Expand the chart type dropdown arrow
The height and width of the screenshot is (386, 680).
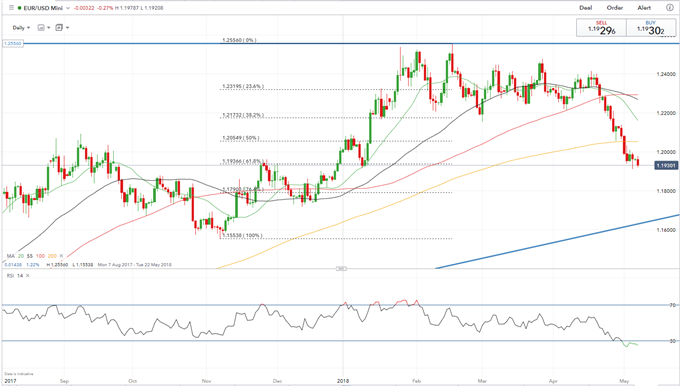point(49,28)
